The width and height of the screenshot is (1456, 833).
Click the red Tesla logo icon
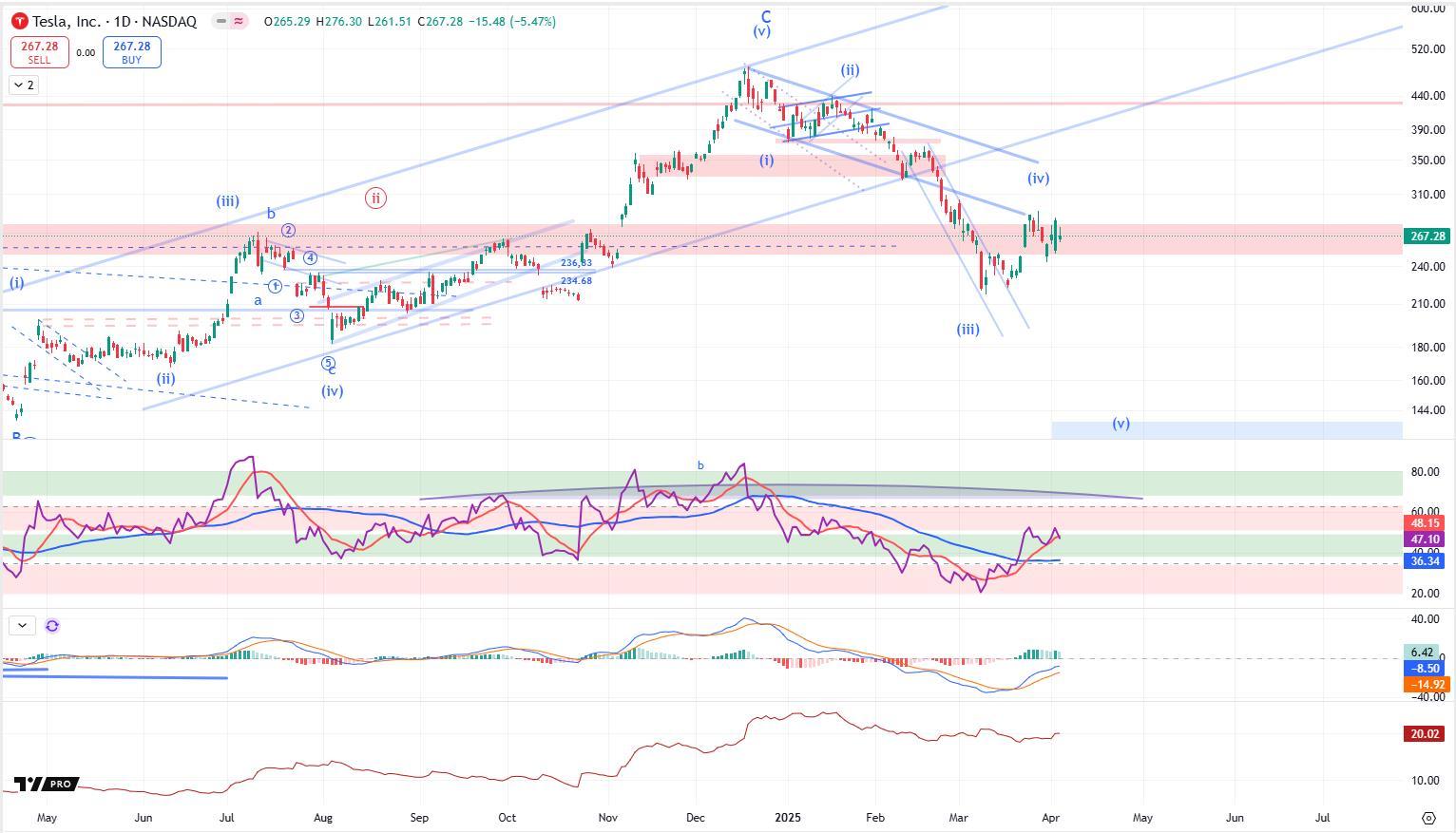[x=19, y=21]
